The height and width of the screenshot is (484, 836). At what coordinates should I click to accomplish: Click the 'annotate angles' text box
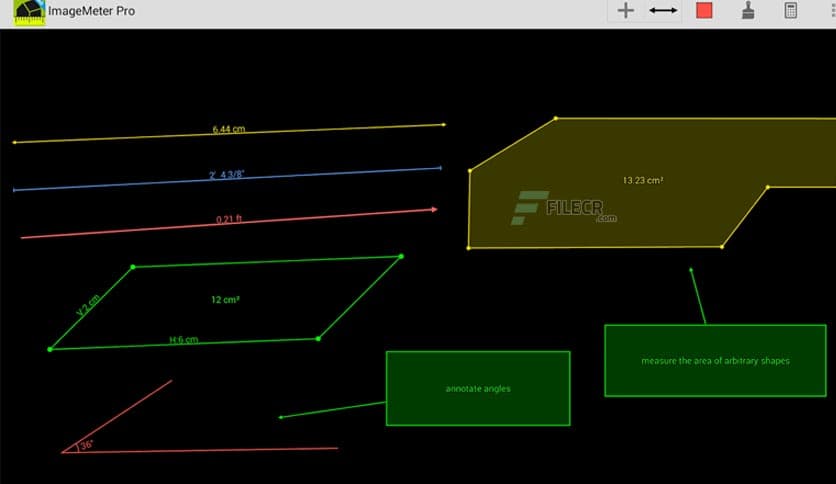[x=478, y=388]
